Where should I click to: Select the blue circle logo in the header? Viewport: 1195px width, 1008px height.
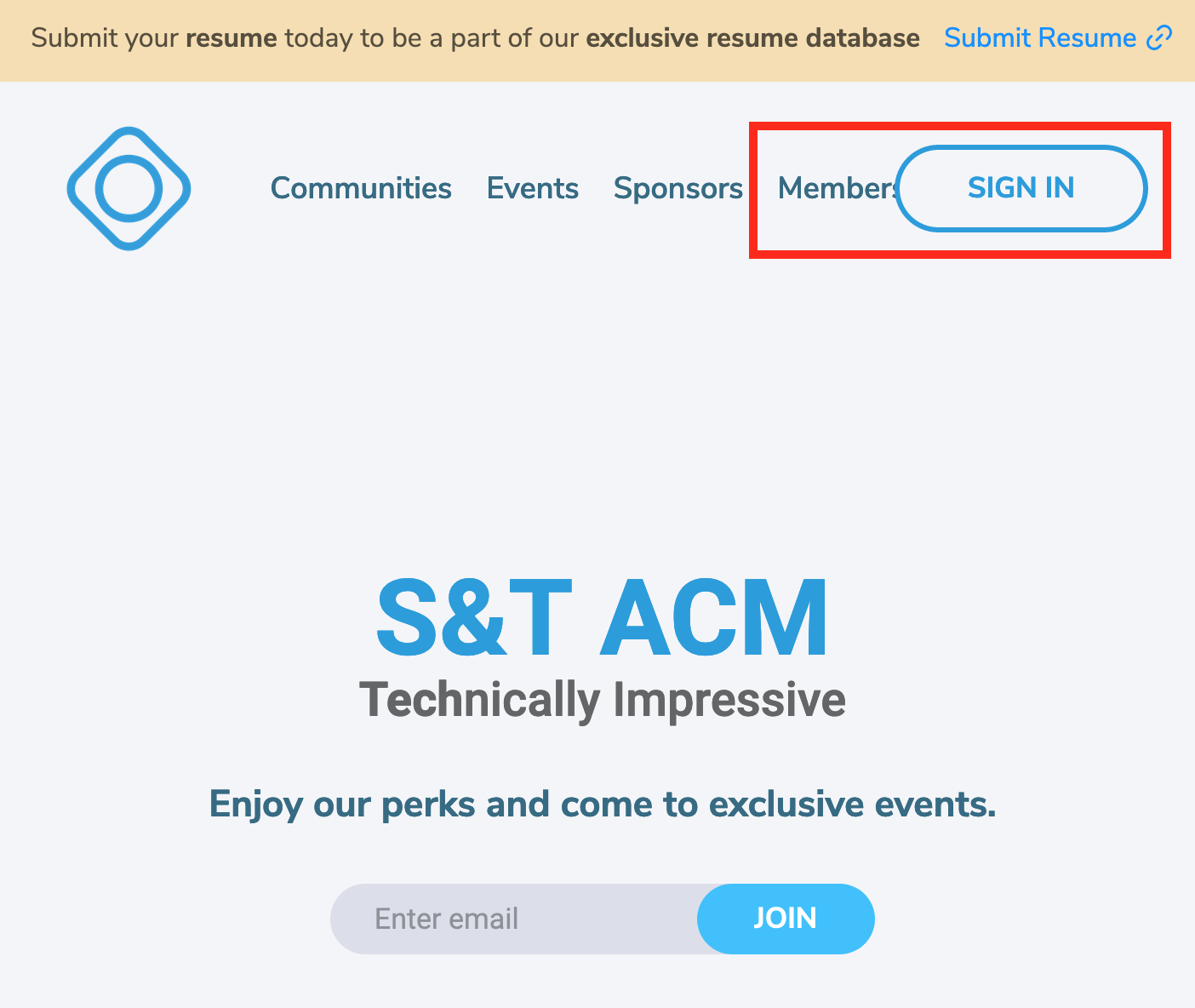pyautogui.click(x=129, y=187)
